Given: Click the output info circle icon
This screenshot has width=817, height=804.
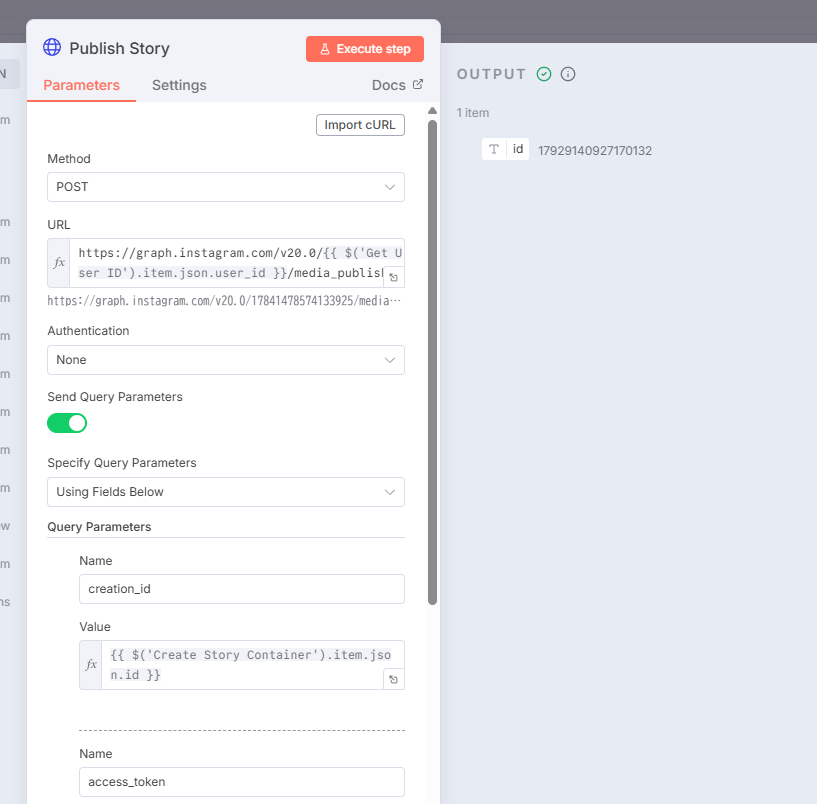Looking at the screenshot, I should (x=568, y=74).
